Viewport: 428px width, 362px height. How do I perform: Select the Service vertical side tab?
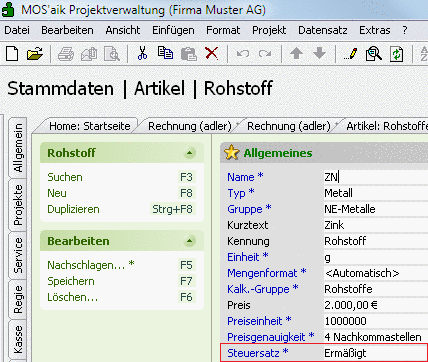[x=18, y=256]
